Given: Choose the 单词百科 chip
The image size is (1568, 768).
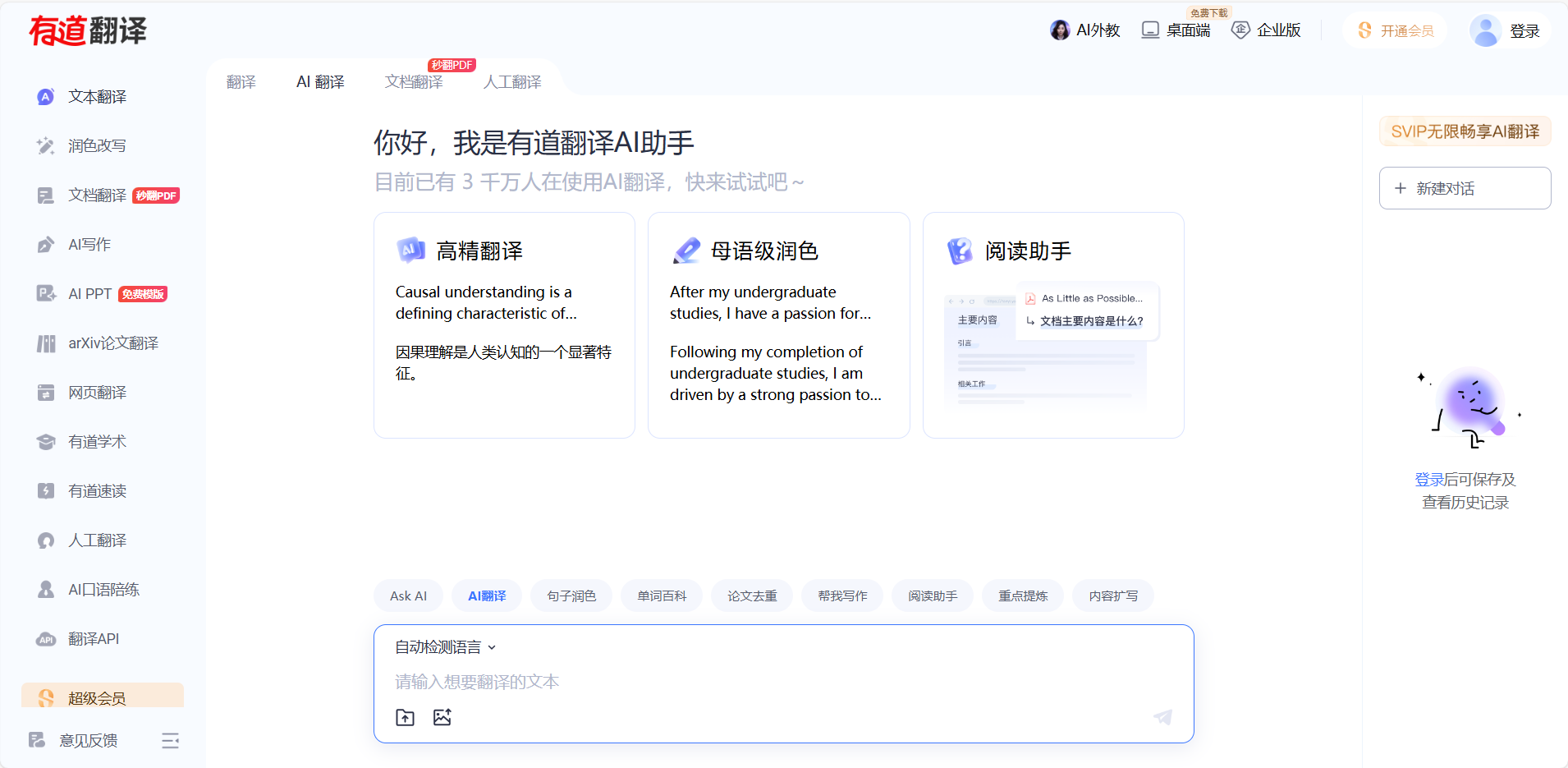Looking at the screenshot, I should (662, 596).
